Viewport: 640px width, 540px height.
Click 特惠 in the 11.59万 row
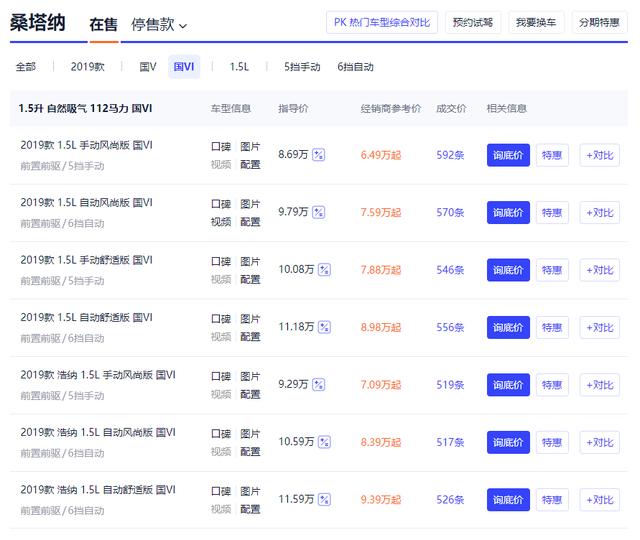pyautogui.click(x=552, y=500)
